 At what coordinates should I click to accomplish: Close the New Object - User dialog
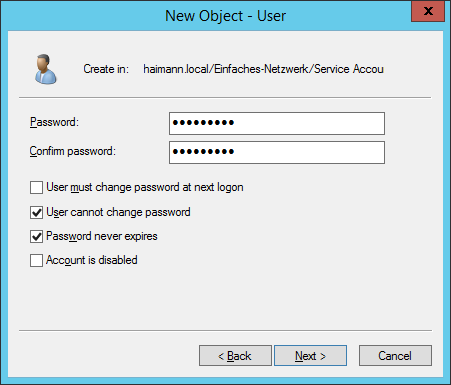pyautogui.click(x=428, y=11)
